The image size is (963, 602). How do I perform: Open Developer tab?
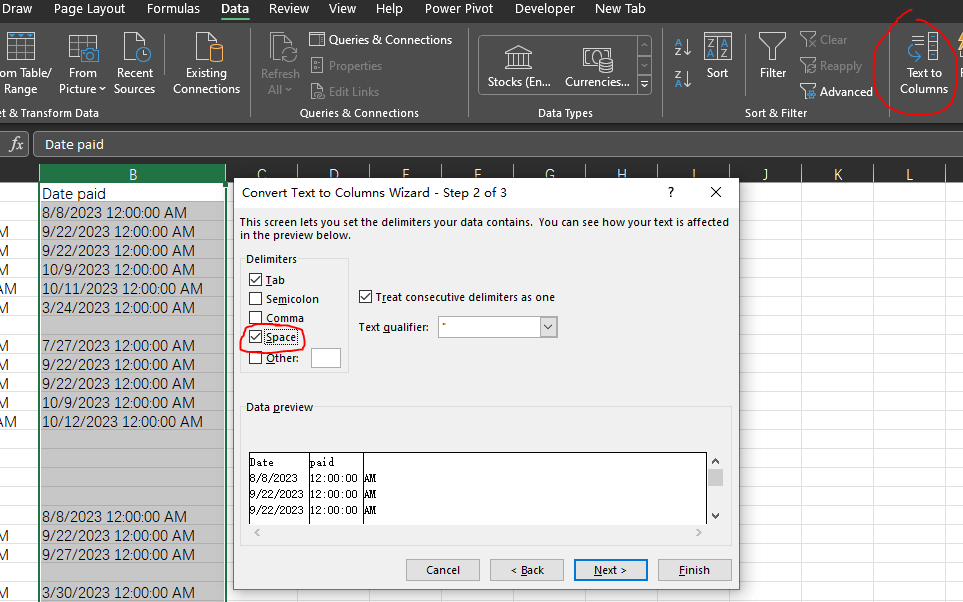pyautogui.click(x=545, y=9)
